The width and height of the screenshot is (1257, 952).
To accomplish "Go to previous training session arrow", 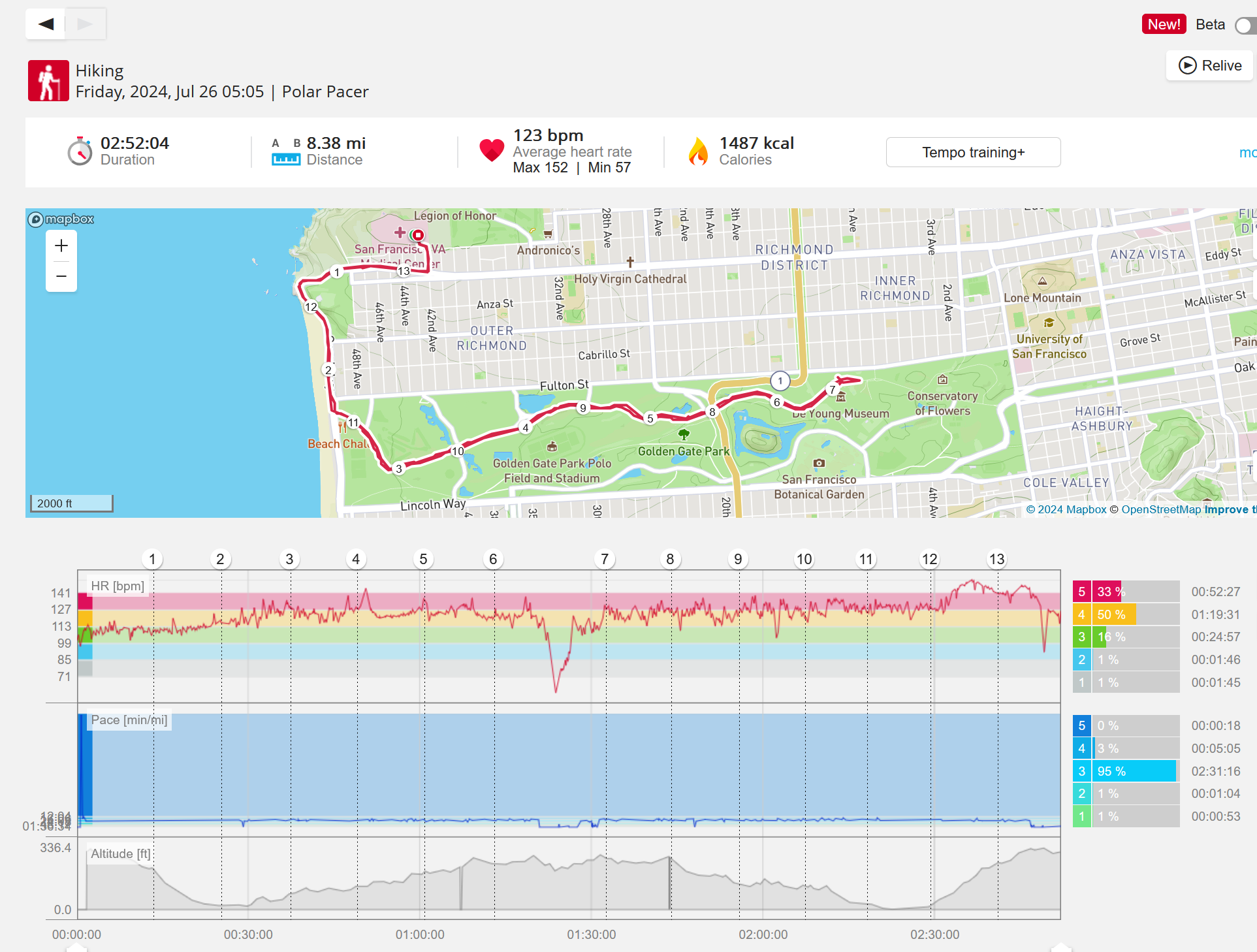I will 46,24.
